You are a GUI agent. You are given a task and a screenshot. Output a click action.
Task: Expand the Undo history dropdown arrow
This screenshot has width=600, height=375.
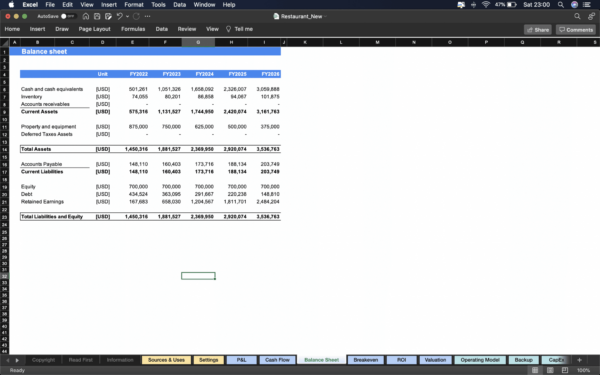(127, 16)
